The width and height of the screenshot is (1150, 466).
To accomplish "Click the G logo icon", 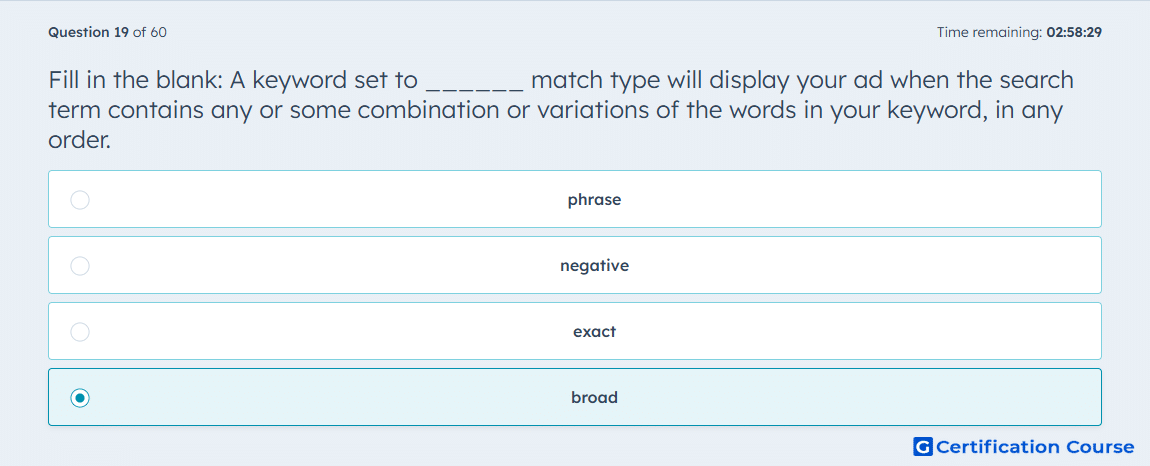I will [923, 446].
